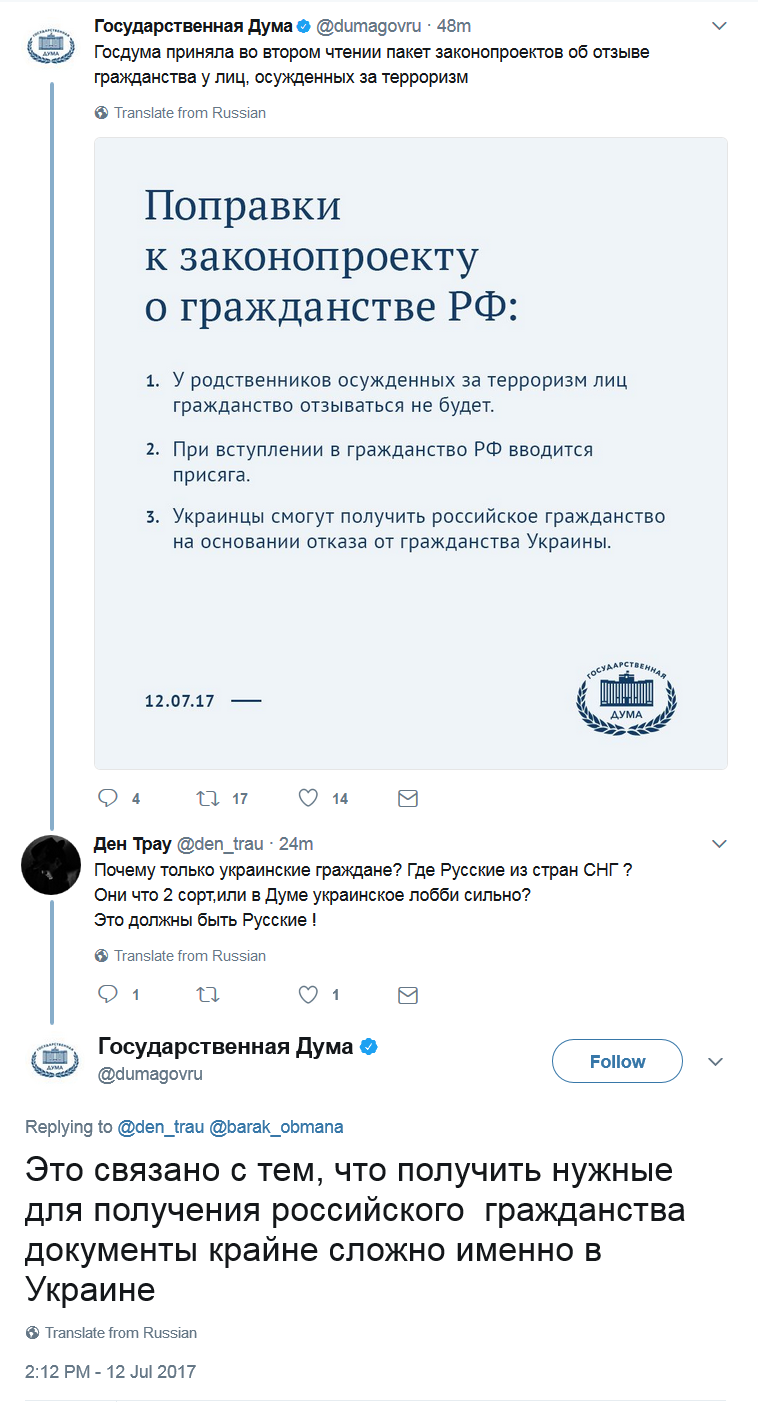Viewport: 758px width, 1402px height.
Task: Share Ден Трау's tweet via message
Action: click(x=408, y=995)
